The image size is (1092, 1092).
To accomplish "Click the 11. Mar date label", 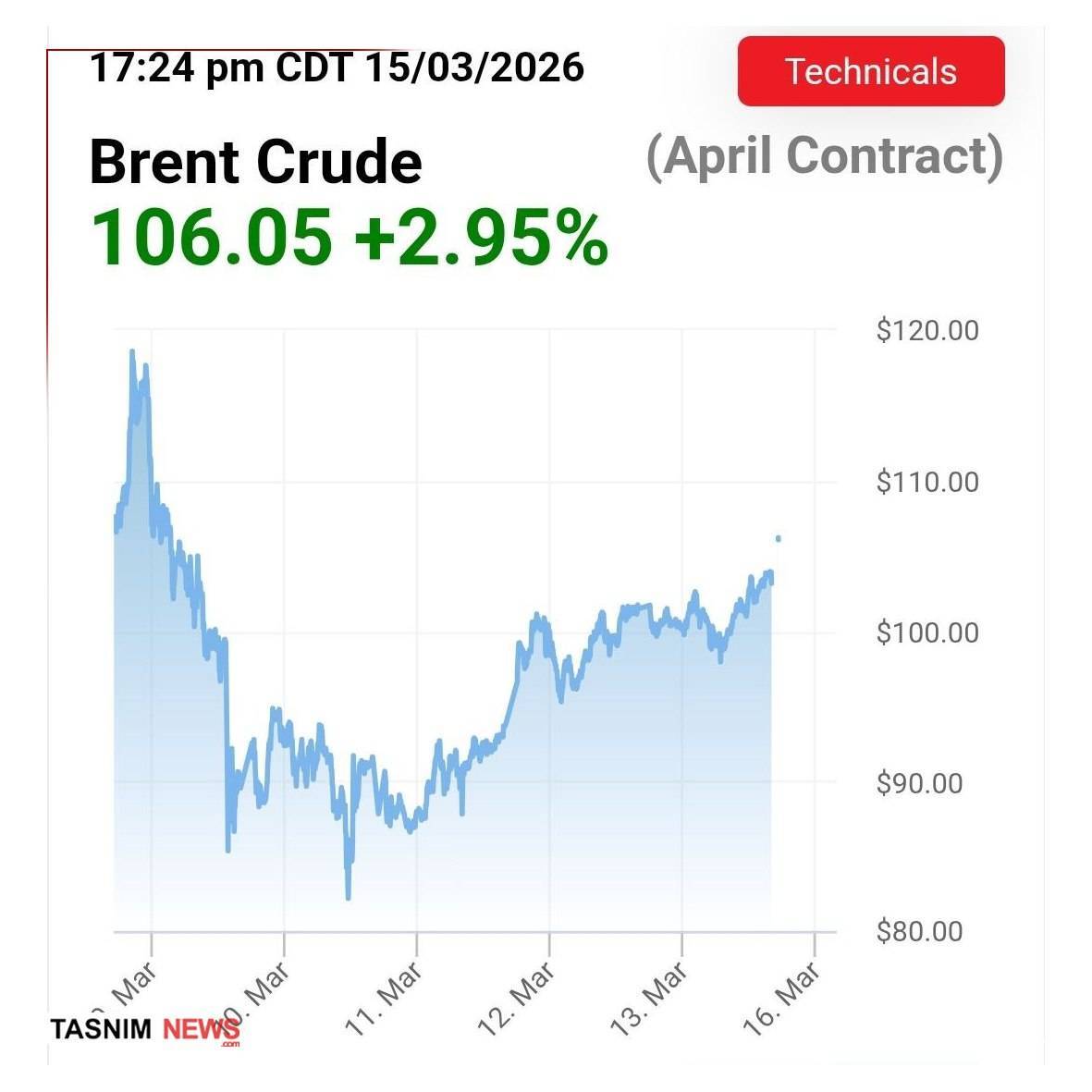I will (x=384, y=999).
